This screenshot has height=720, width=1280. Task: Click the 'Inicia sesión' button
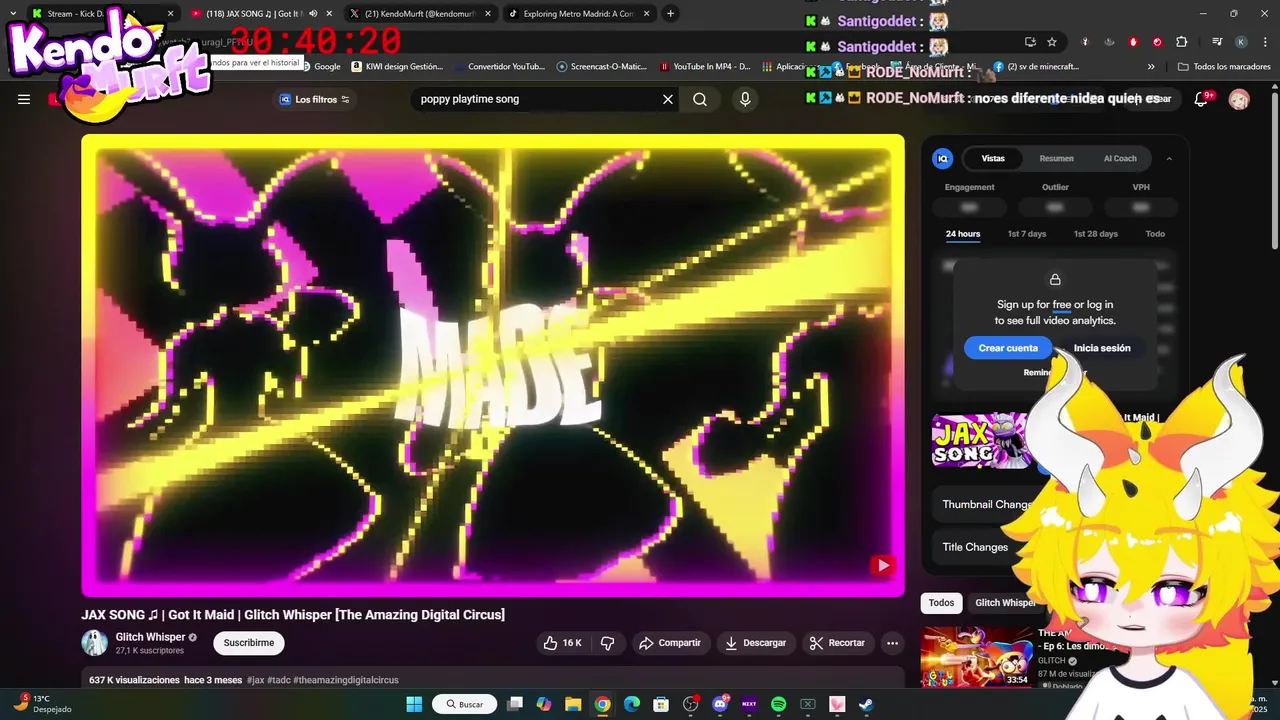[1102, 348]
